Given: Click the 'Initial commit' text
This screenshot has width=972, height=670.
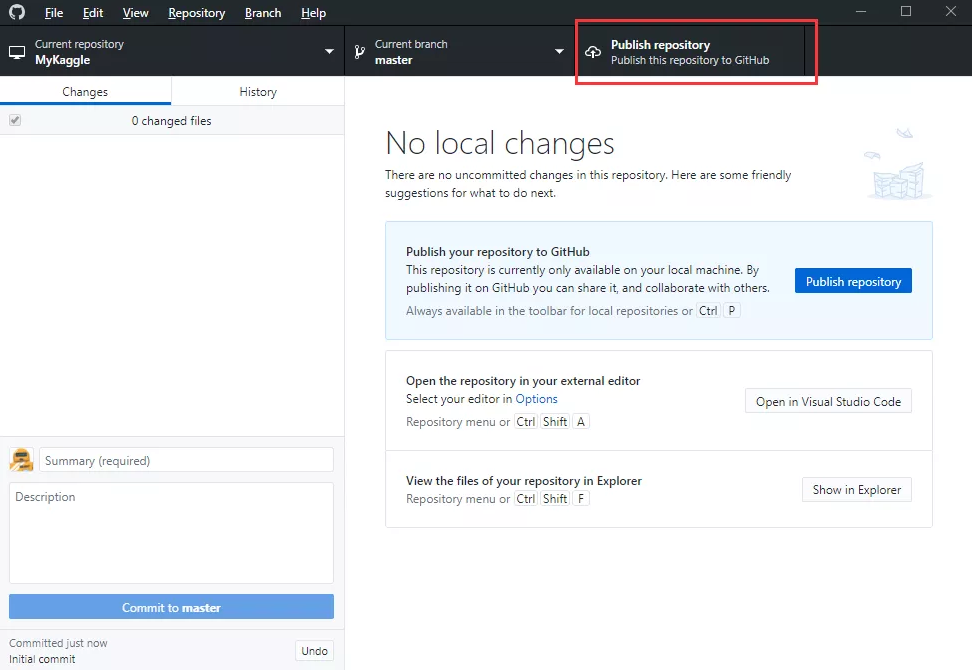Looking at the screenshot, I should 42,659.
